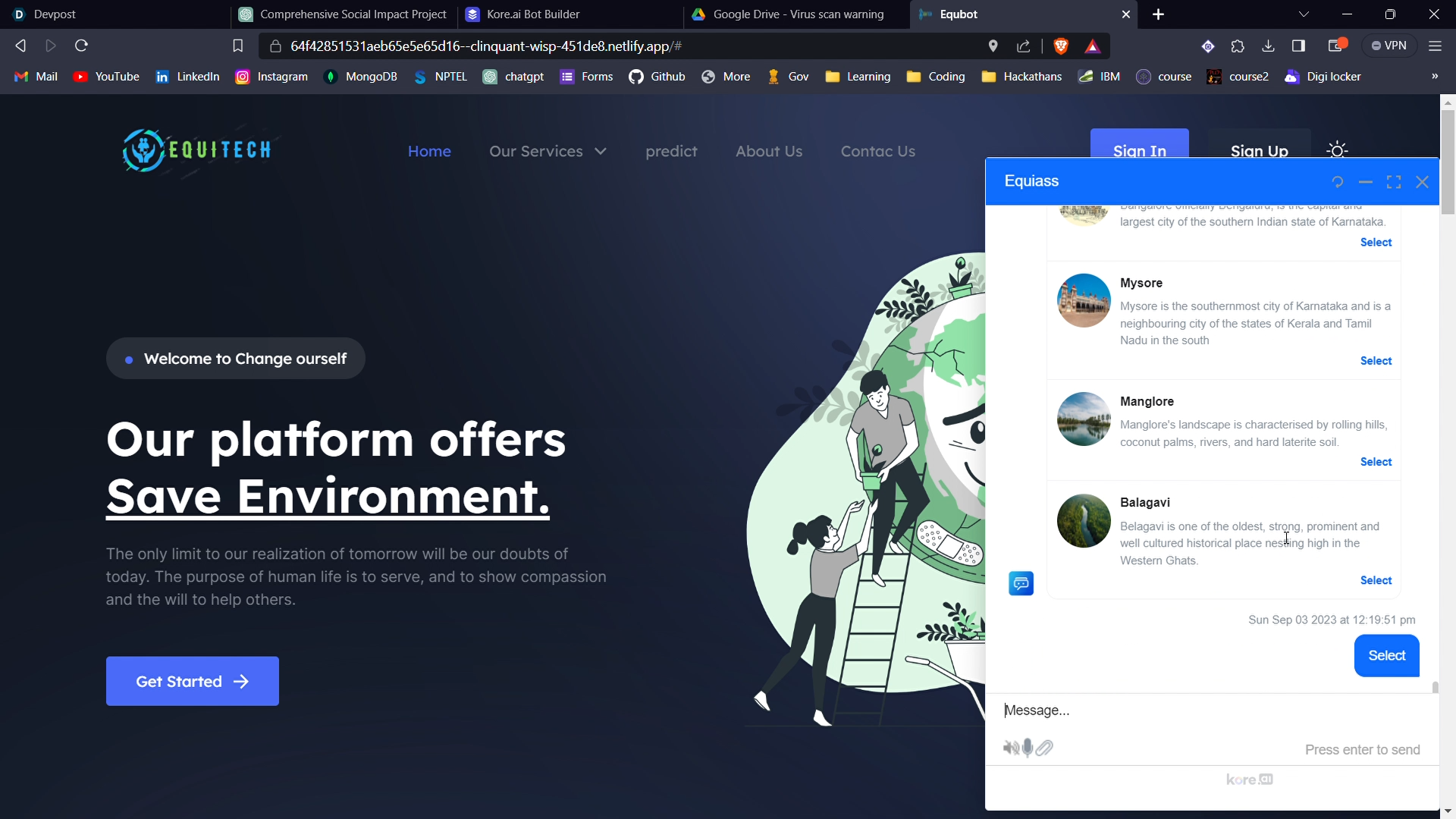1456x819 pixels.
Task: Expand the Equiass chat window to fullscreen
Action: [x=1394, y=182]
